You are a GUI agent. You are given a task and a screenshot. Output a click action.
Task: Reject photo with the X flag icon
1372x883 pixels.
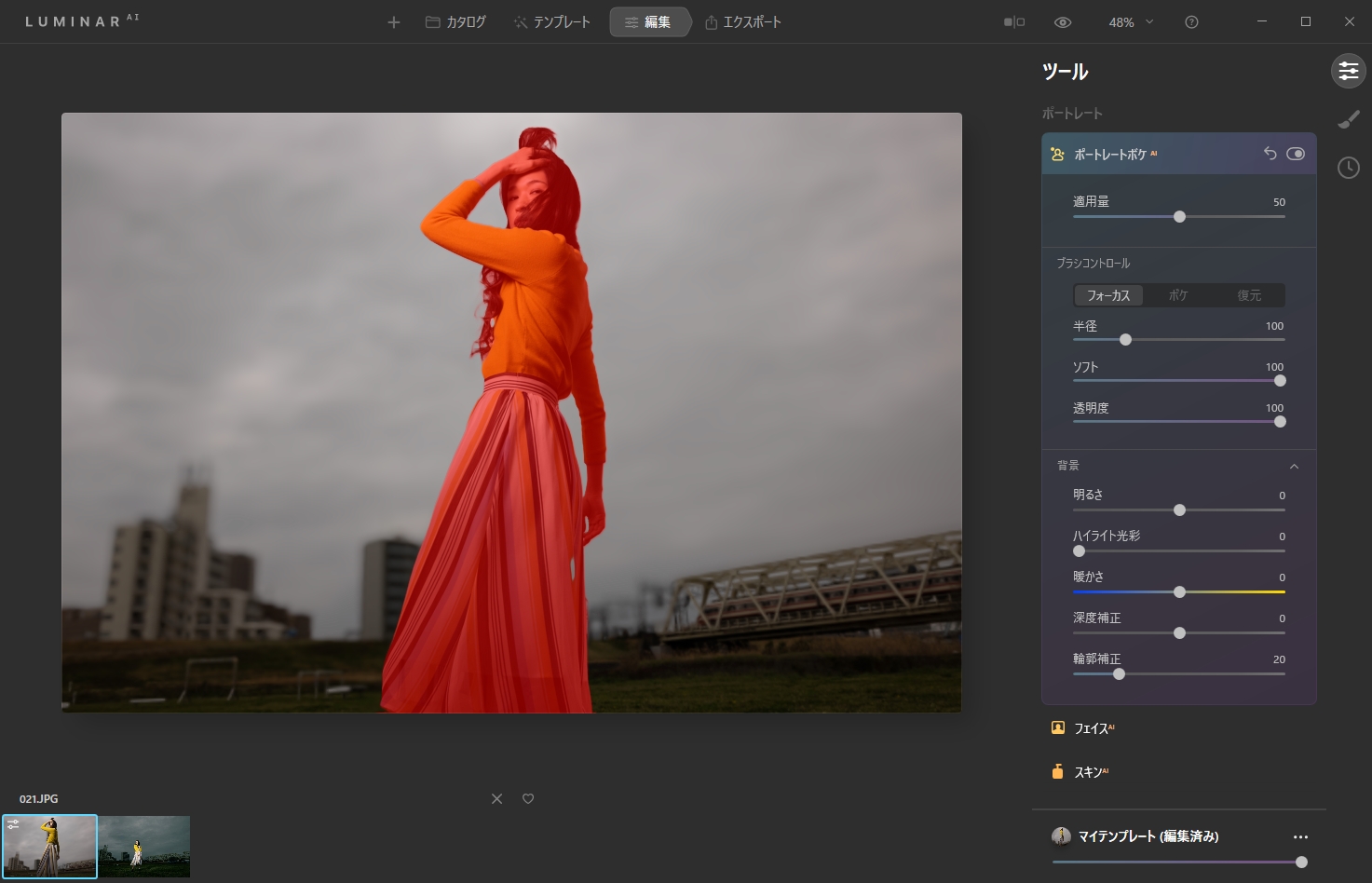click(496, 798)
